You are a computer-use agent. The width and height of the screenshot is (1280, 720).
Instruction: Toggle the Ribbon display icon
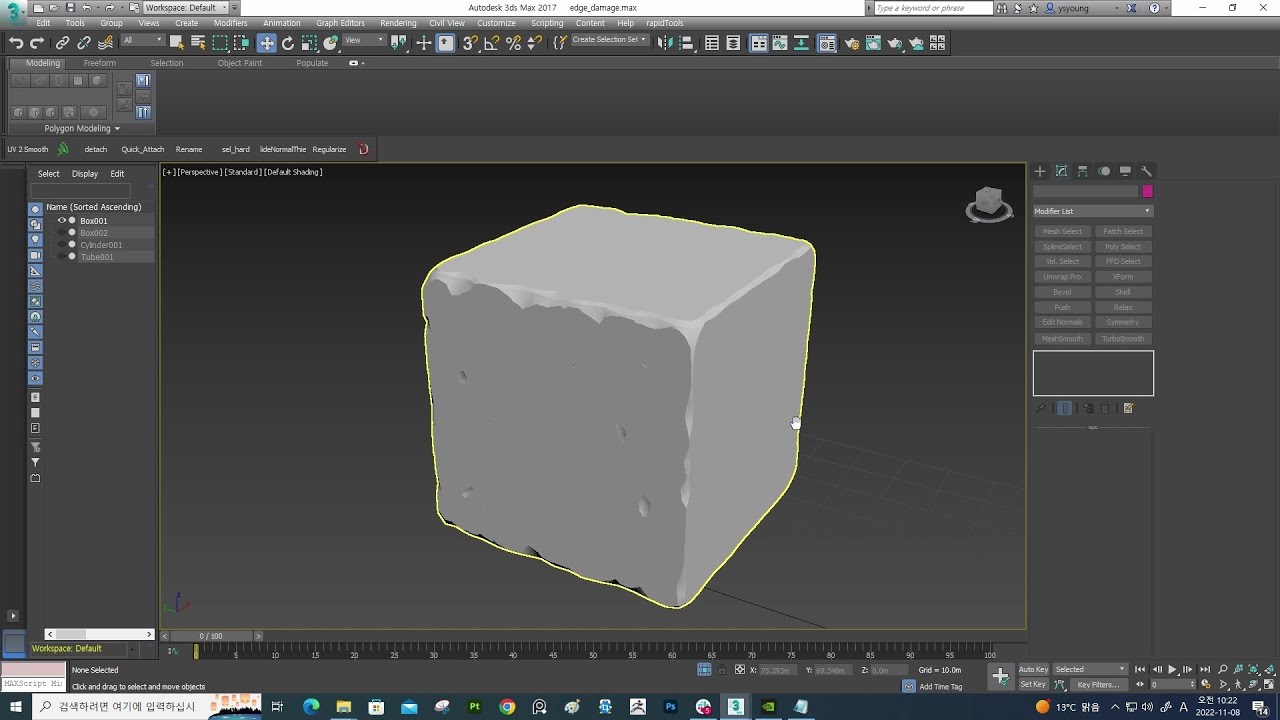click(x=759, y=43)
